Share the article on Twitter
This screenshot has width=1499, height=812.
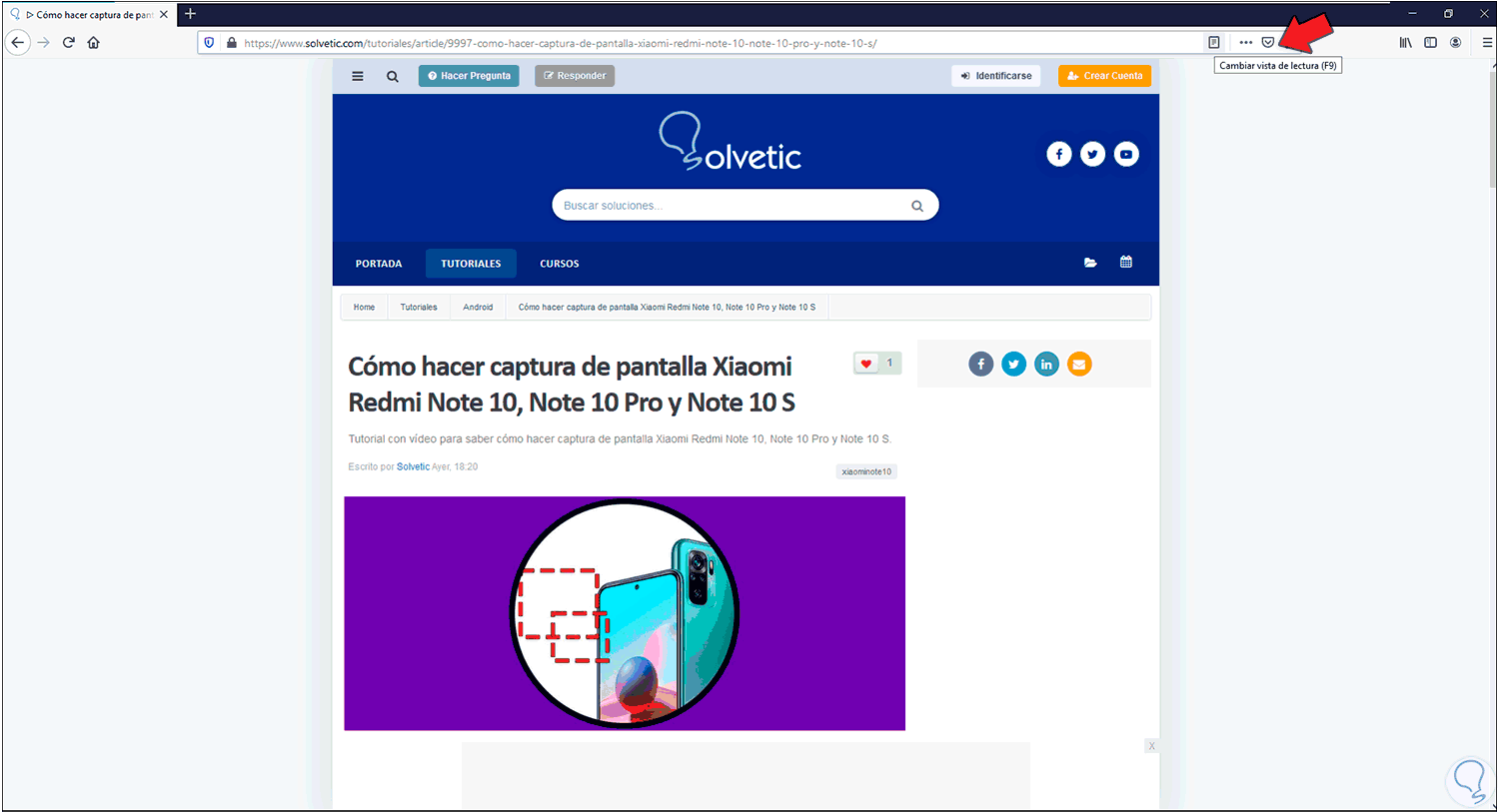tap(1013, 365)
